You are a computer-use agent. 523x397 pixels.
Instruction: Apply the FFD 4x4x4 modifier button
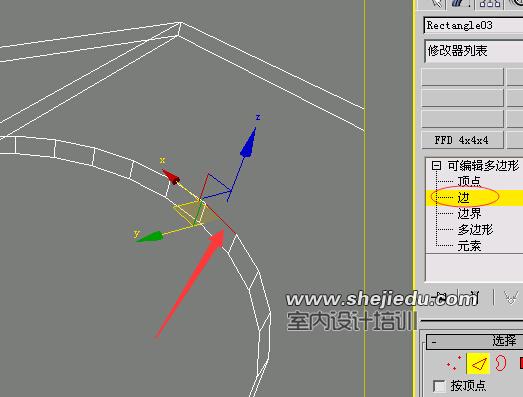coord(462,140)
